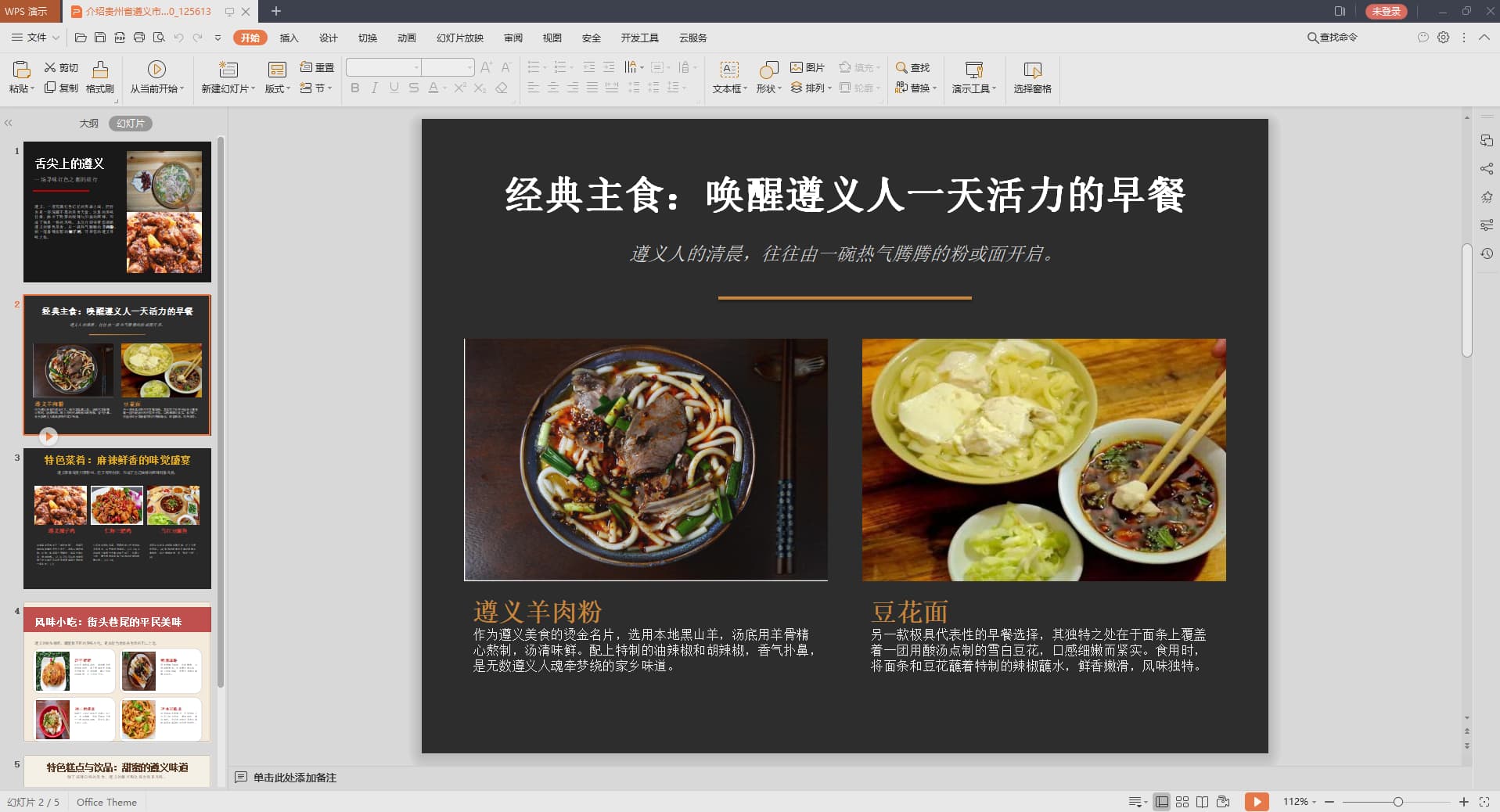The height and width of the screenshot is (812, 1500).
Task: Open 112% zoom level dropdown
Action: 1300,802
